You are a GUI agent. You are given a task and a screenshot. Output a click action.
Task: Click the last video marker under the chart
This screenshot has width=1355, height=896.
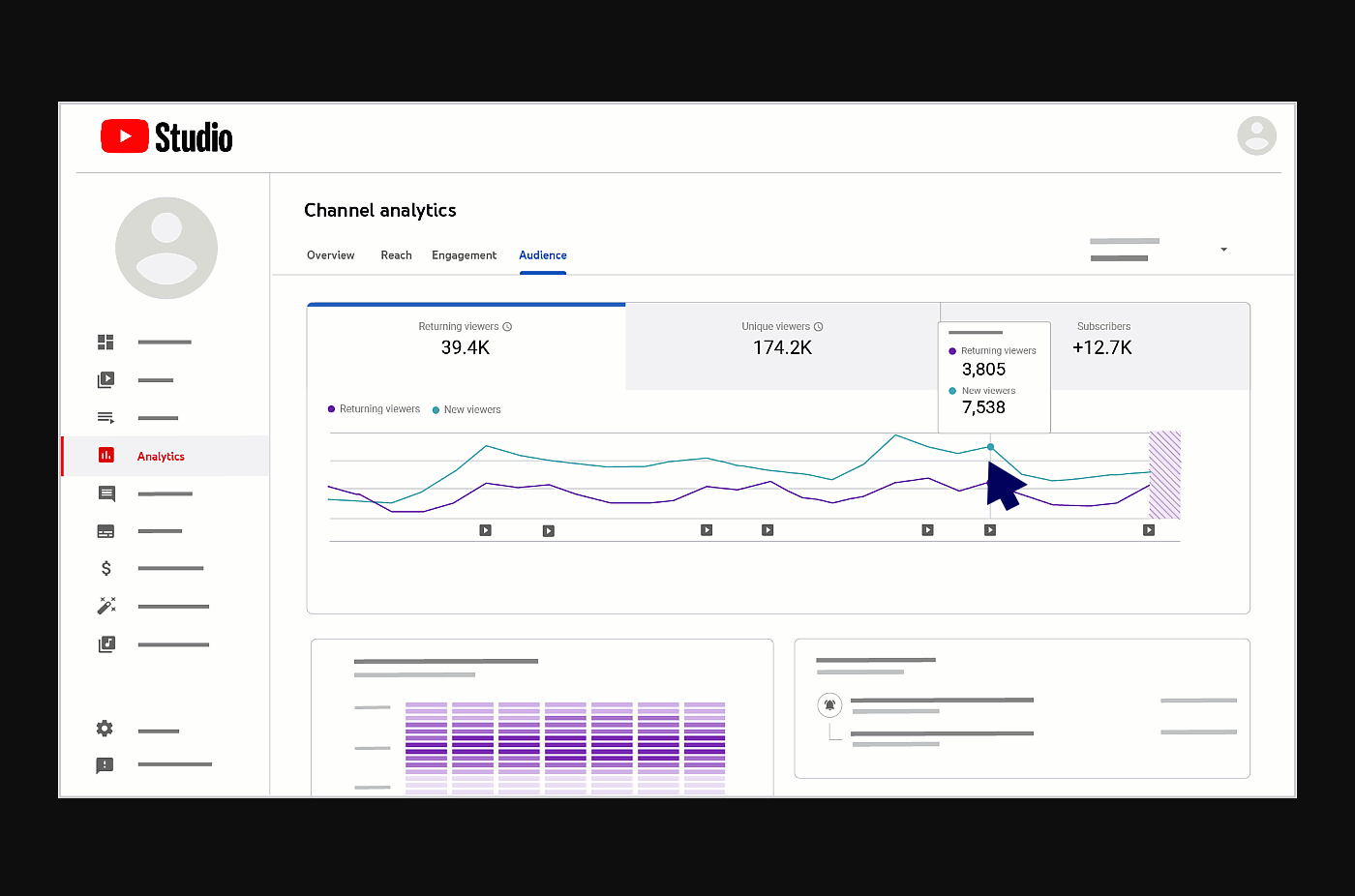coord(1149,530)
